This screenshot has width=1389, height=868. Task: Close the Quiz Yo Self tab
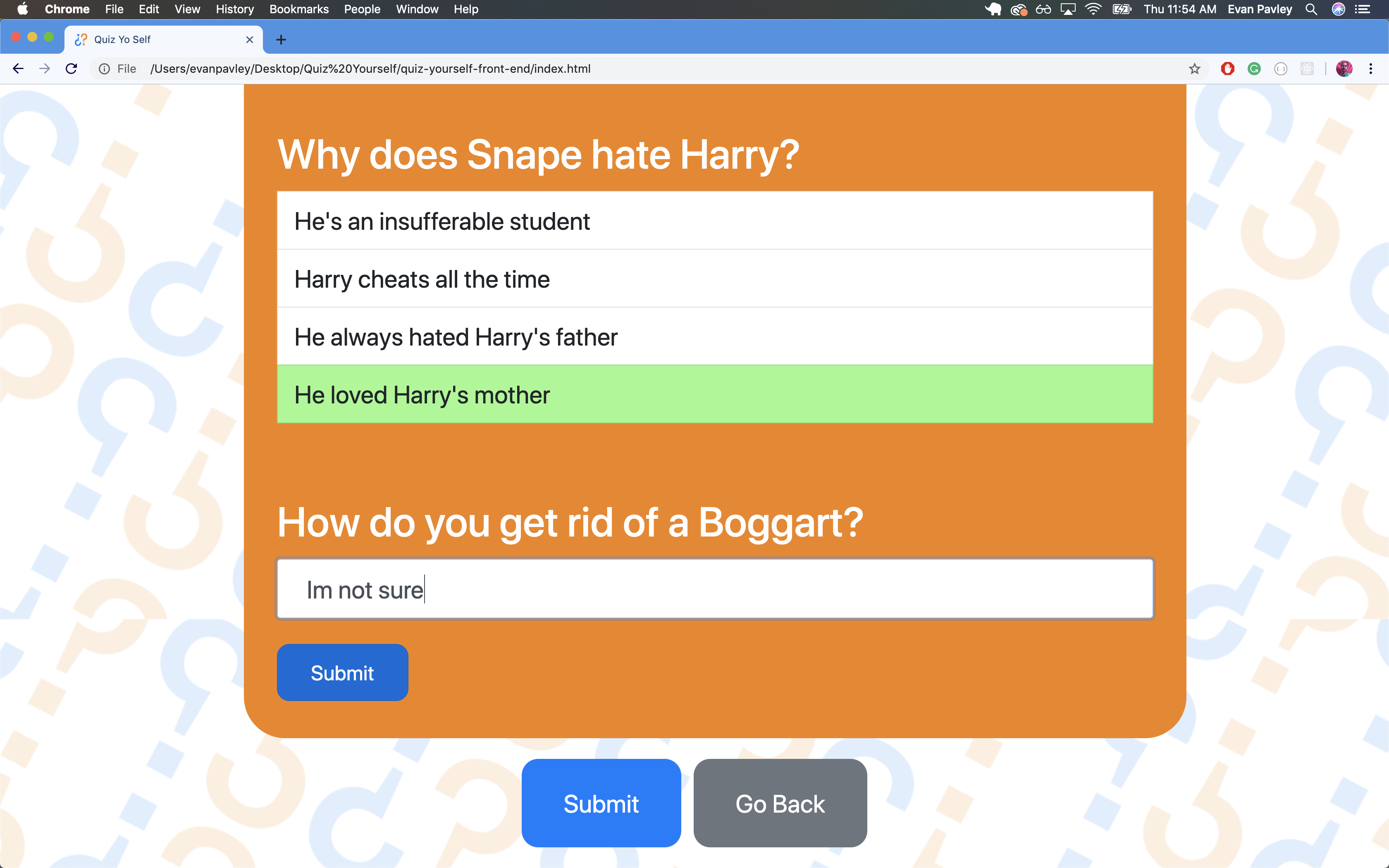tap(250, 40)
